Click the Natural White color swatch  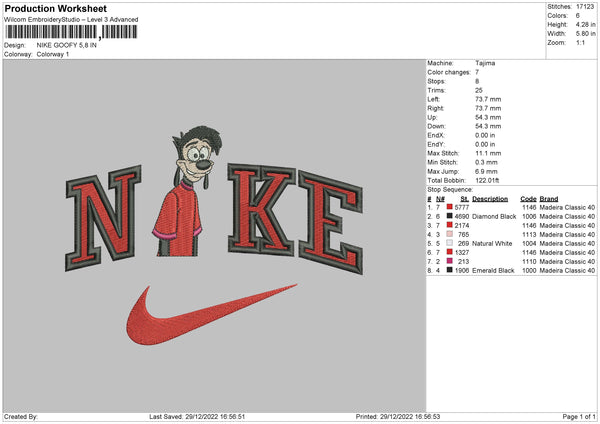coord(450,243)
